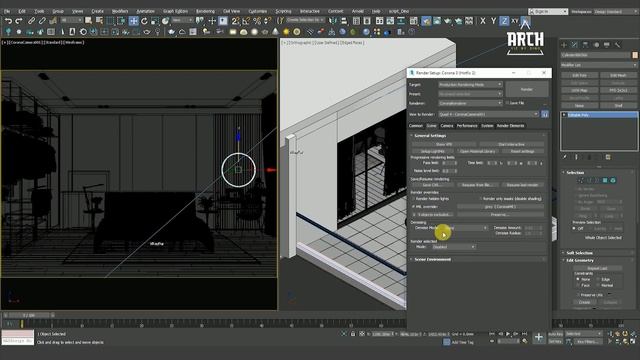Switch to the Camera tab in Render Setup
This screenshot has height=360, width=640.
(447, 126)
